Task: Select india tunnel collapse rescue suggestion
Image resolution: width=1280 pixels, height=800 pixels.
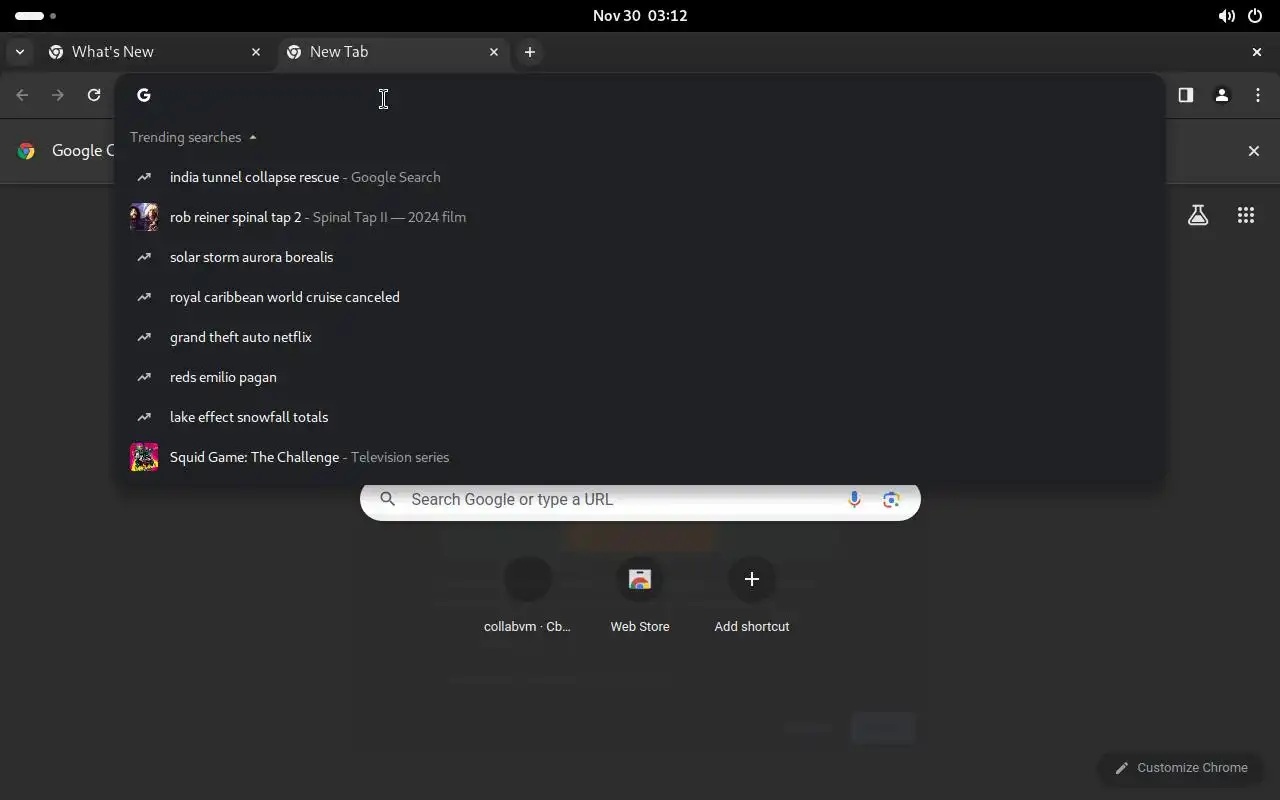Action: (x=640, y=177)
